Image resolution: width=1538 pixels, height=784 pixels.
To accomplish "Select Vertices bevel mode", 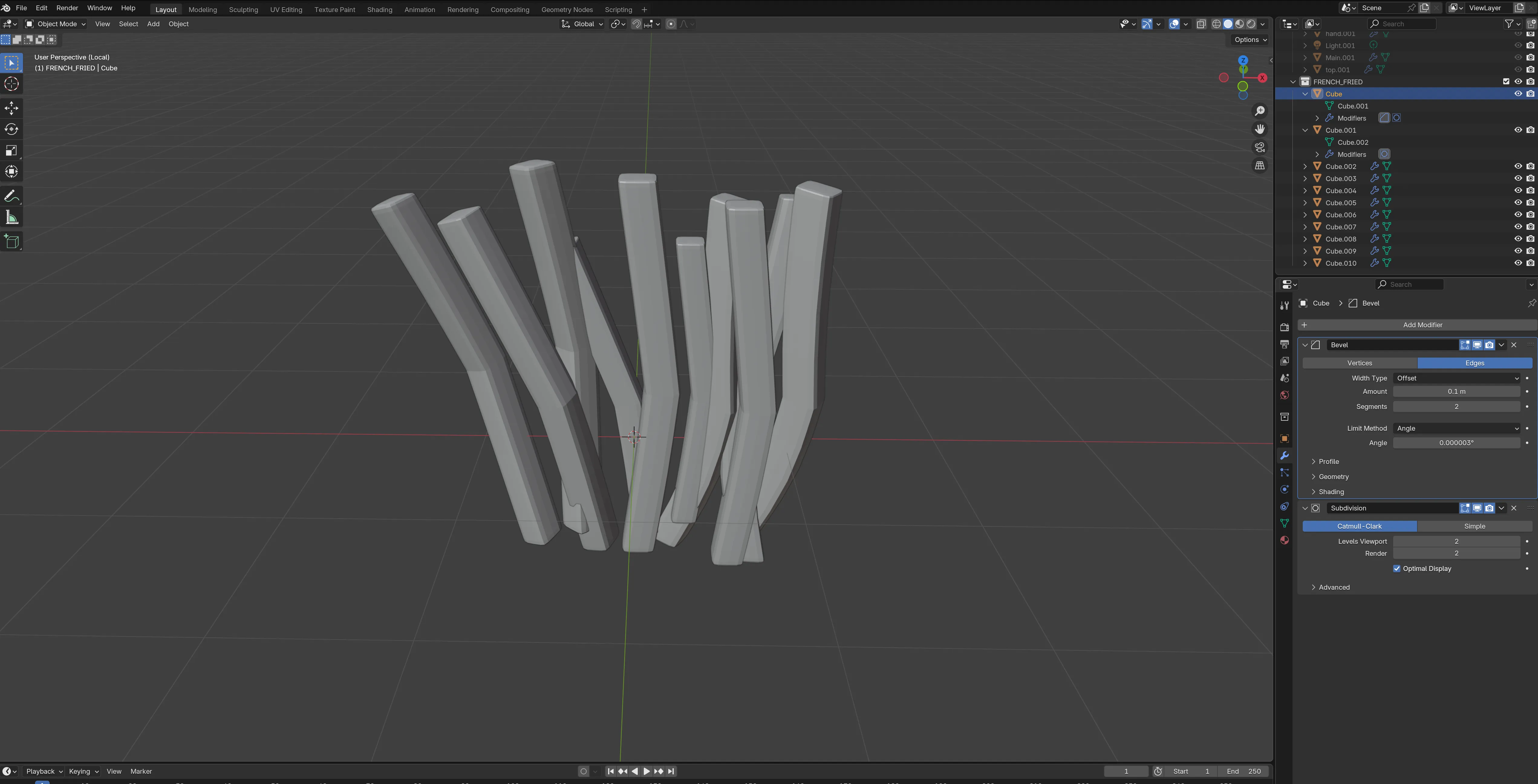I will click(x=1360, y=363).
